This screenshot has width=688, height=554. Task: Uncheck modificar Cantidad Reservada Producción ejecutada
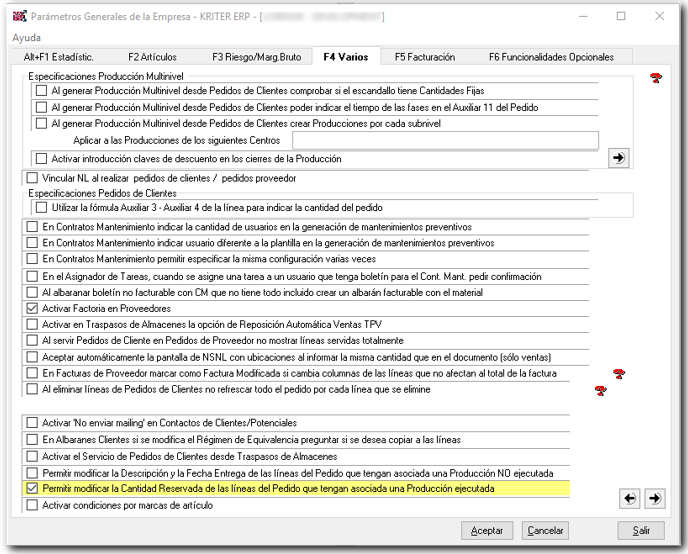pos(32,489)
